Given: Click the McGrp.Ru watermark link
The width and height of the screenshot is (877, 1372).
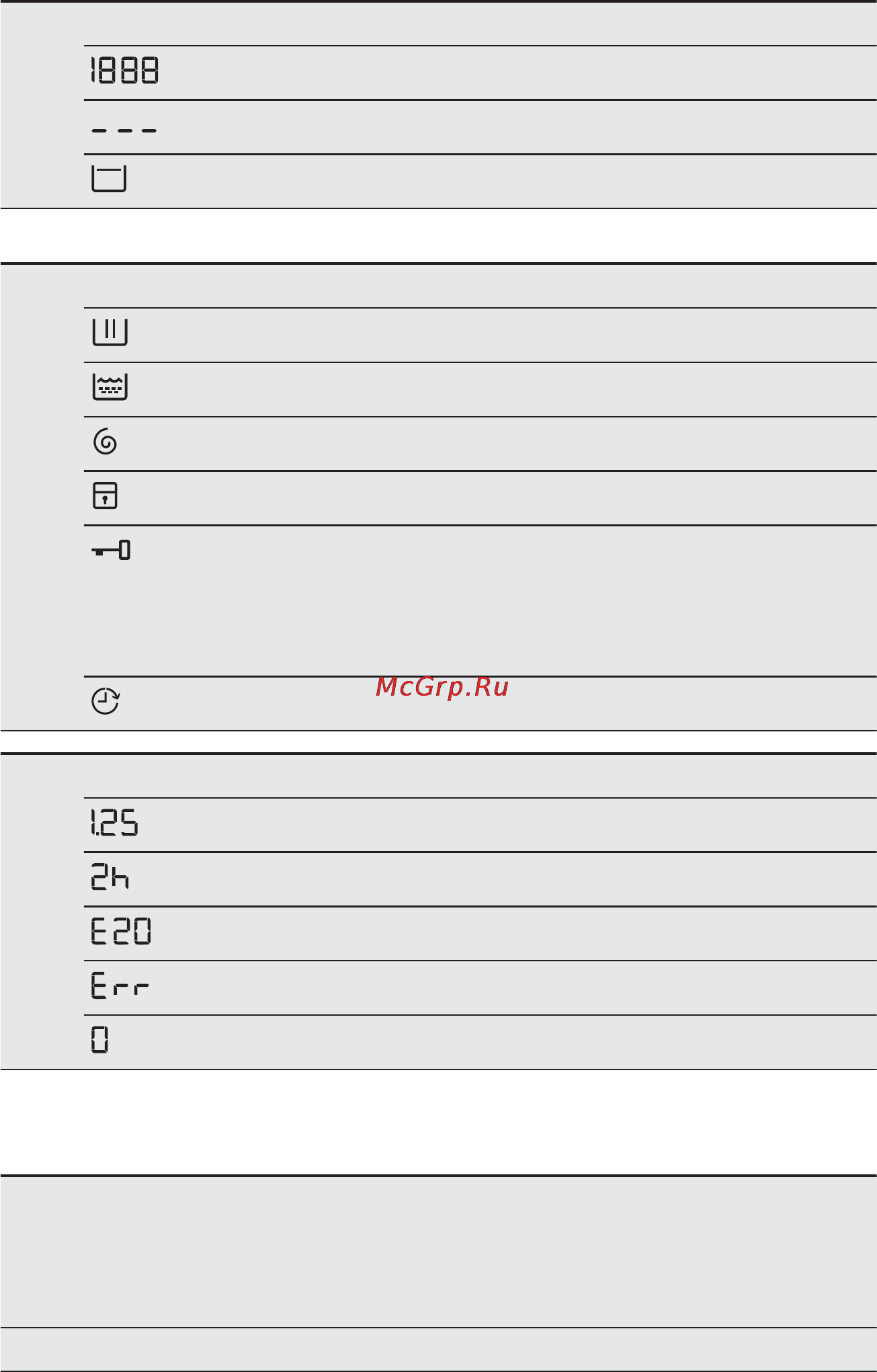Looking at the screenshot, I should [x=442, y=687].
